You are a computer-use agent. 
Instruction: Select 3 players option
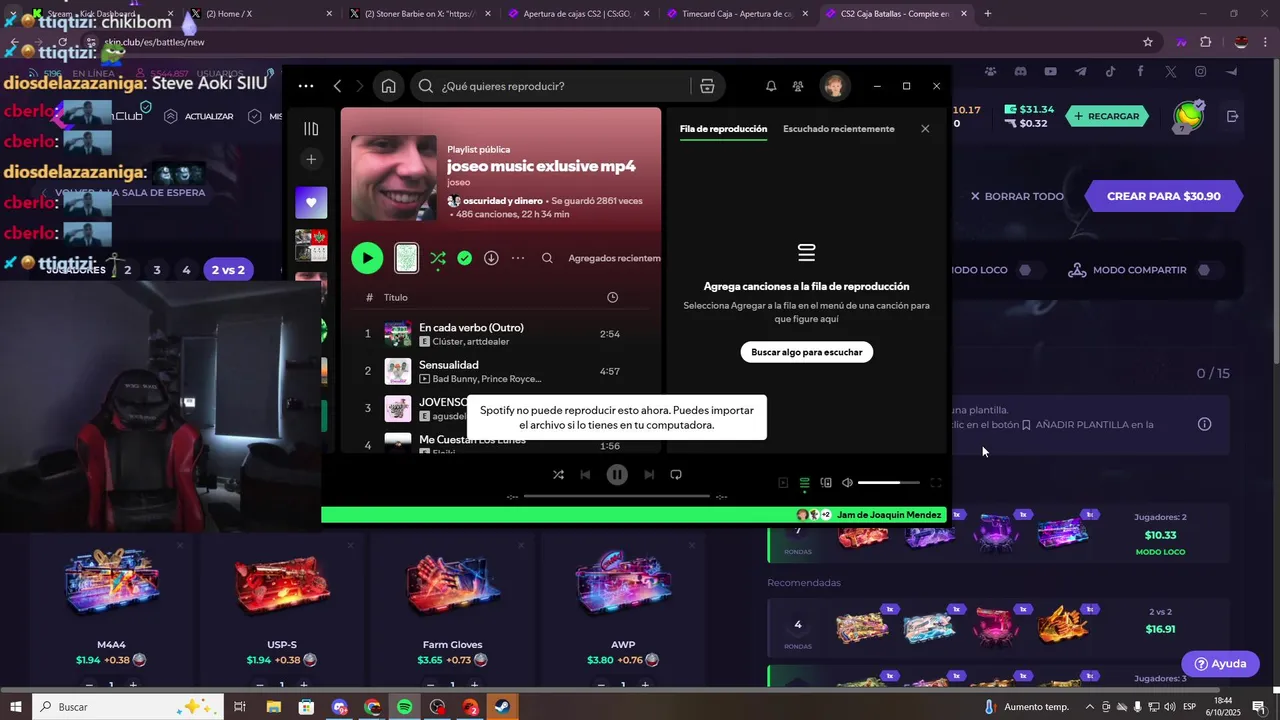(157, 270)
